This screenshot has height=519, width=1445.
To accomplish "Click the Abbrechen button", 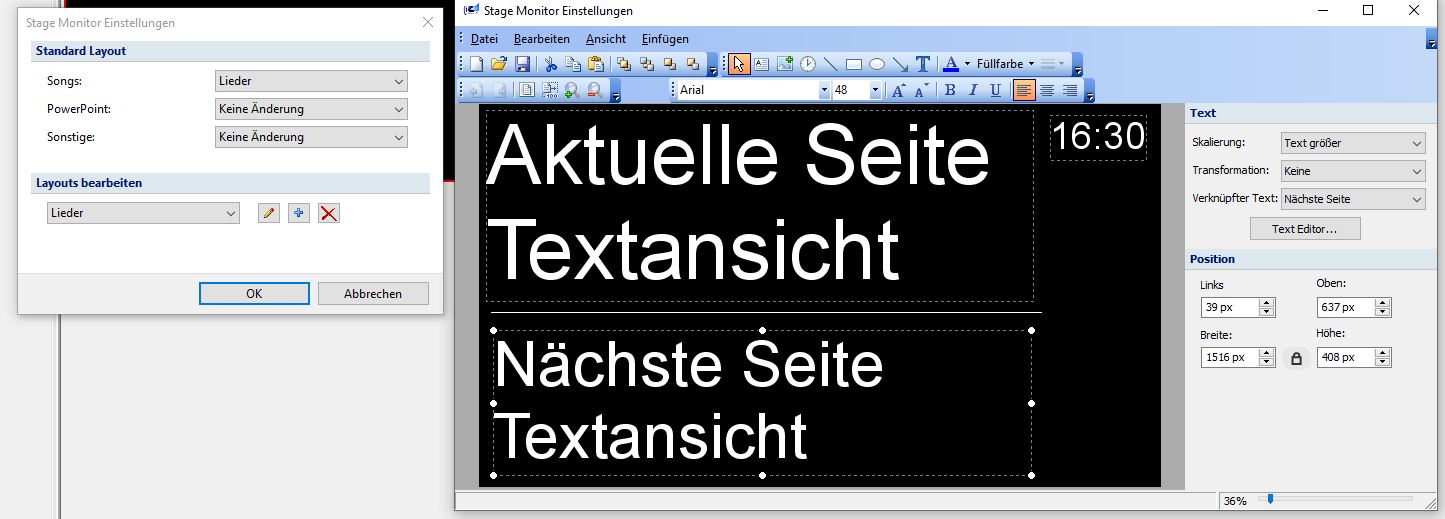I will click(x=373, y=293).
